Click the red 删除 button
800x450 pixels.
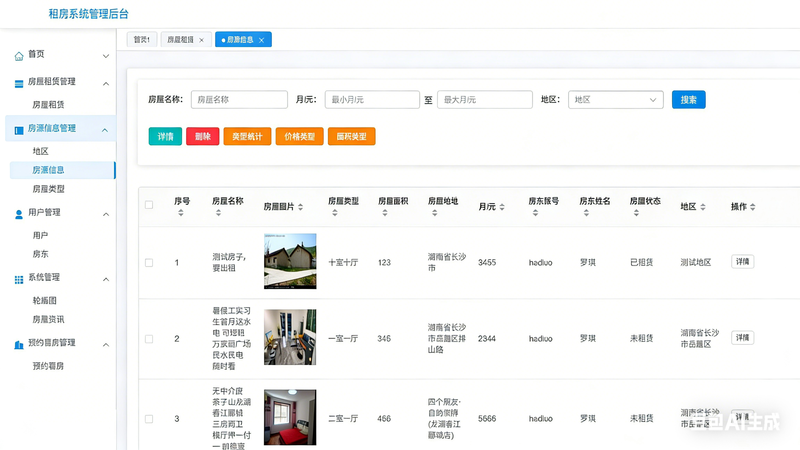(x=202, y=136)
